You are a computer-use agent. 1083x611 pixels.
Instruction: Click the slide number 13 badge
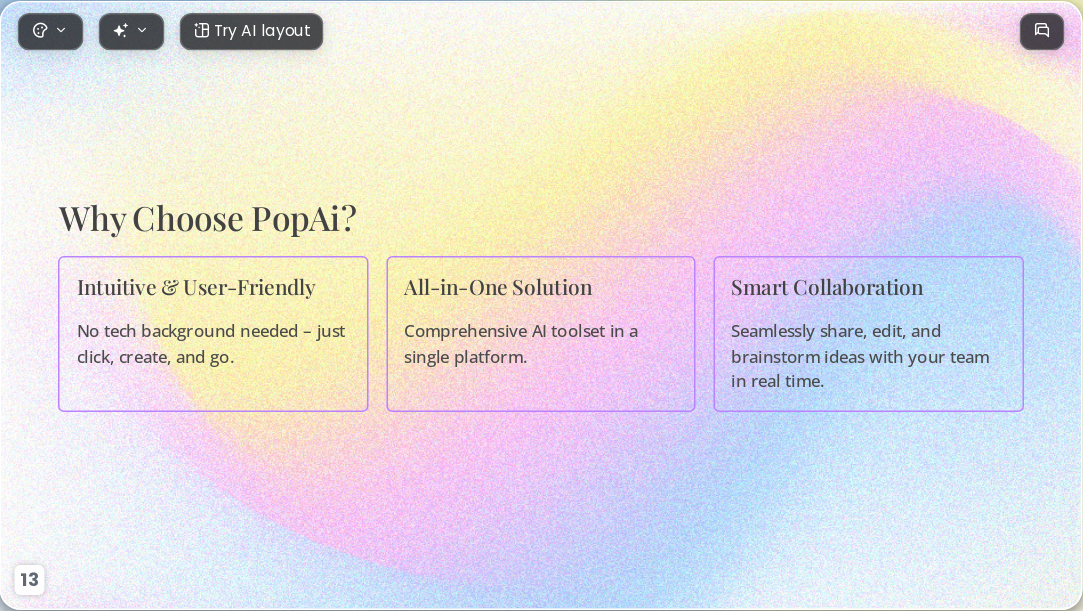point(29,579)
